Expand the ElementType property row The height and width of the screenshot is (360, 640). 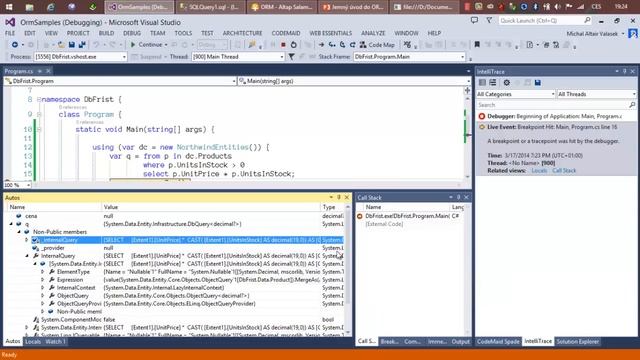[x=42, y=272]
